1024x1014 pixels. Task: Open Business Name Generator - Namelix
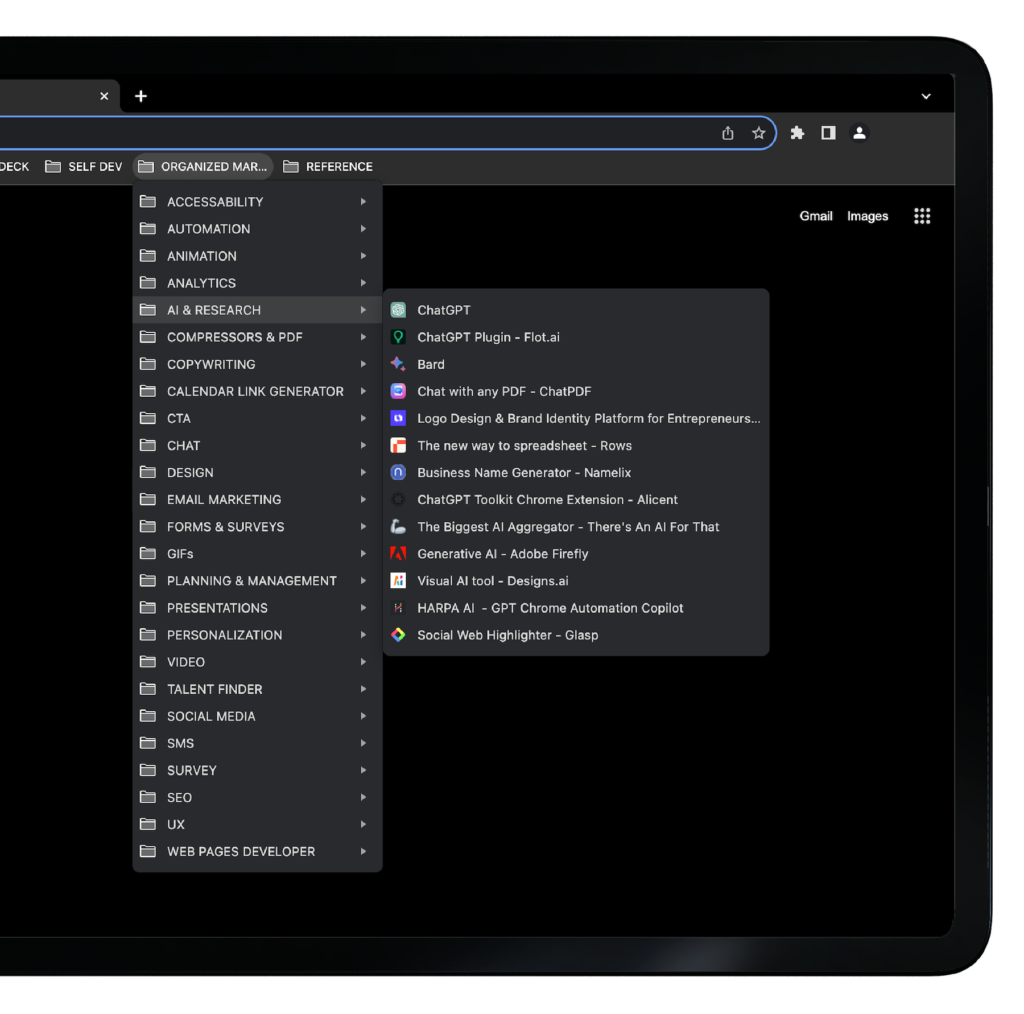(575, 473)
